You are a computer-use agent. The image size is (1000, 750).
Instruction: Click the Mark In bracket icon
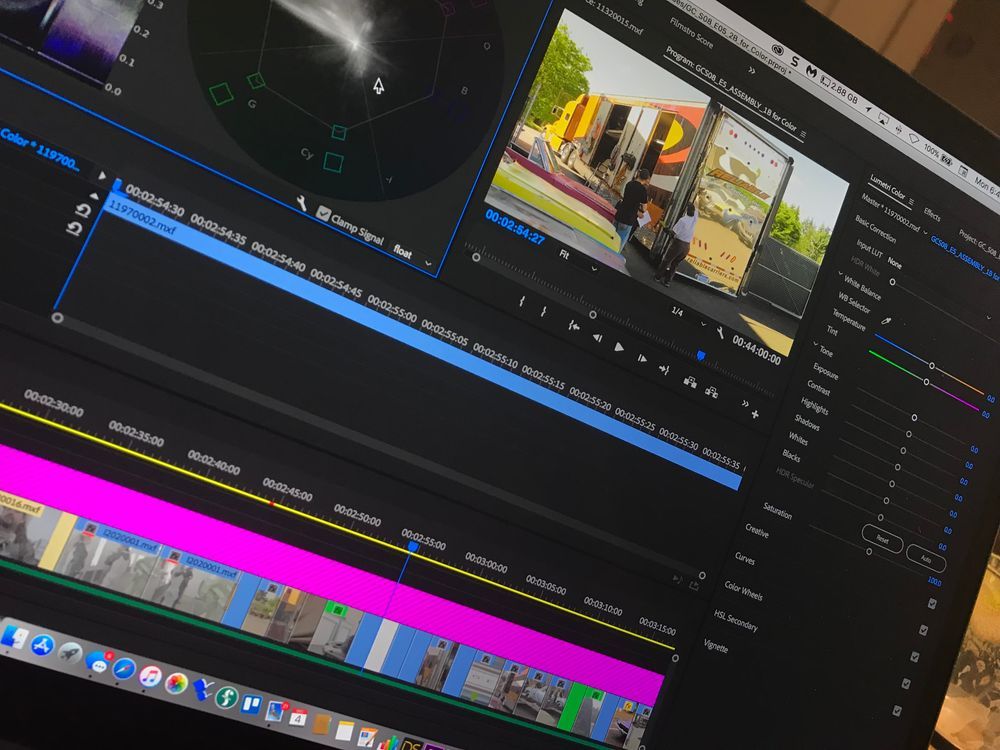tap(522, 301)
